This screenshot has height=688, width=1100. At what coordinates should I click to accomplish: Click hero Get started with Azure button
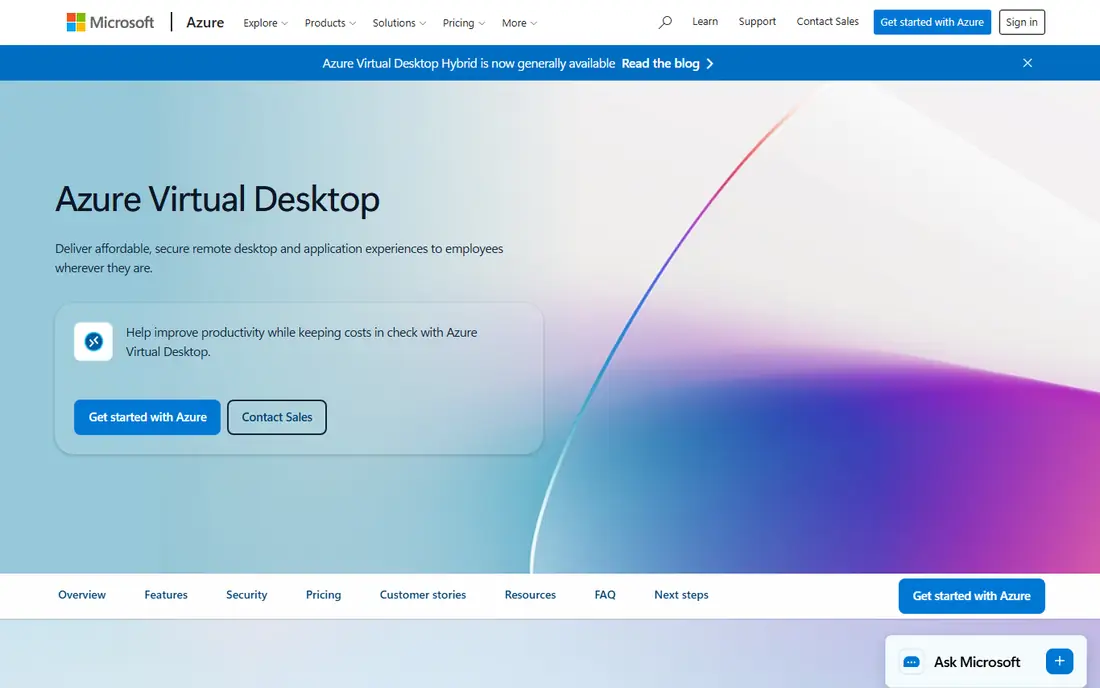(x=147, y=417)
